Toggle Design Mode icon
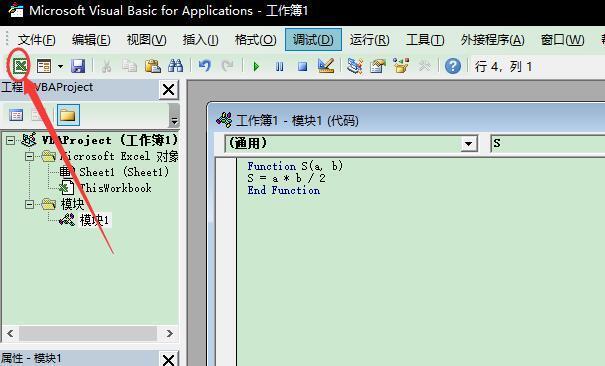 click(326, 66)
